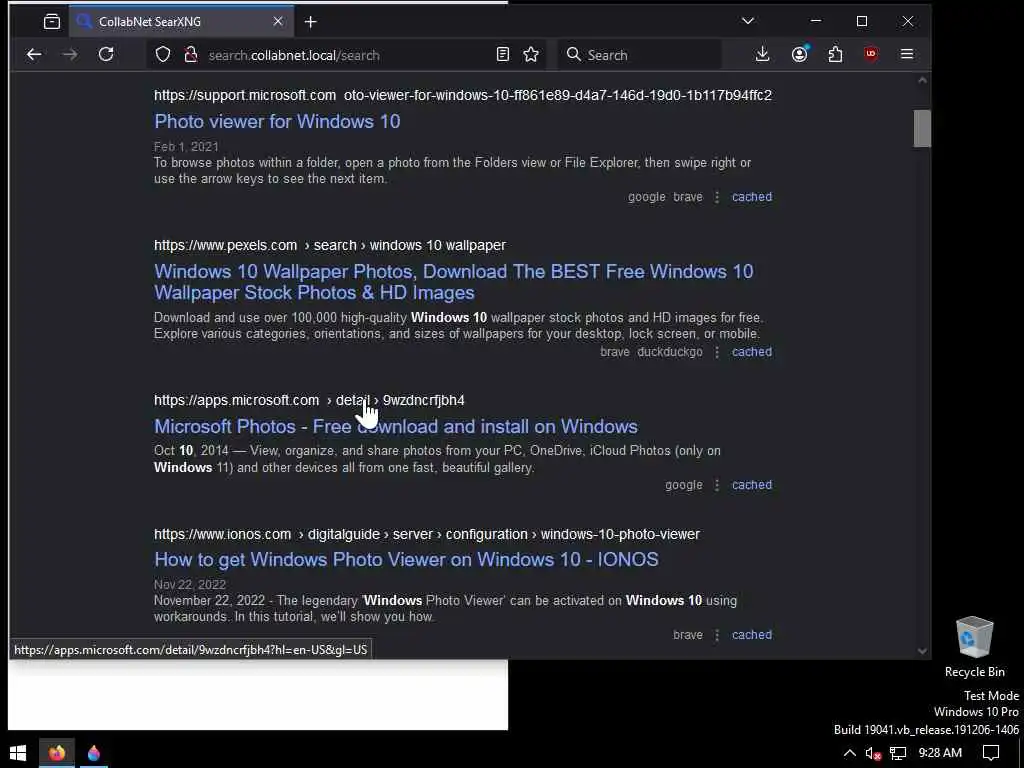1024x768 pixels.
Task: Click 'duckduckgo' engine label on pexels result
Action: pos(670,352)
